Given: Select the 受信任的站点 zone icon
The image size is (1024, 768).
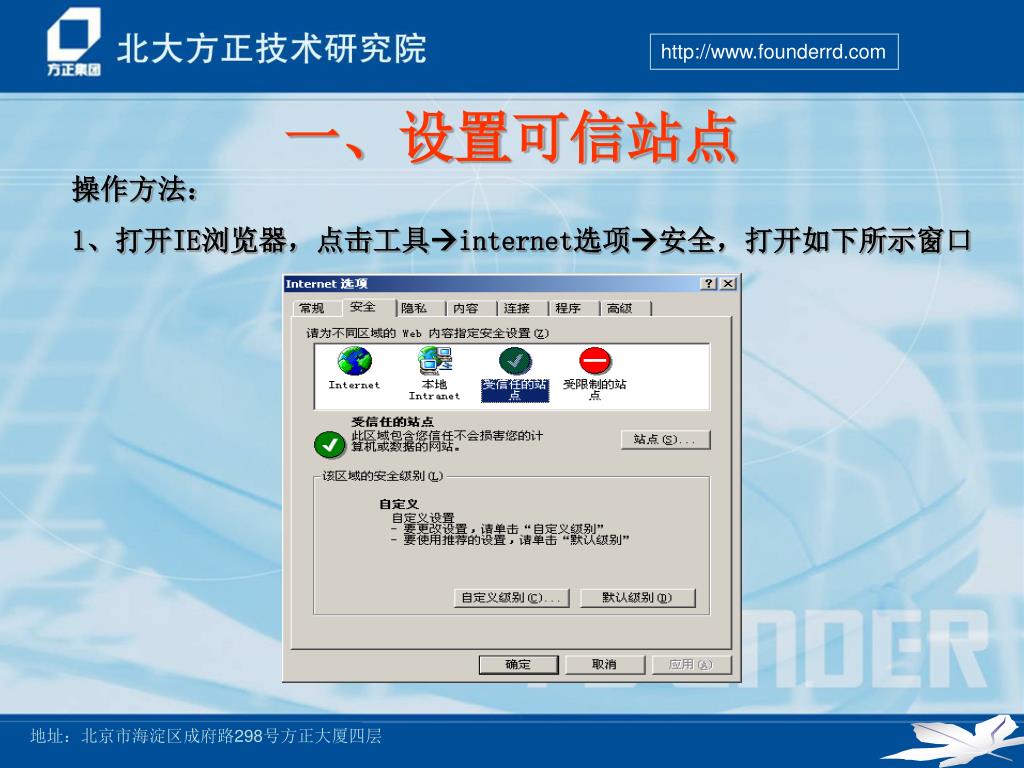Looking at the screenshot, I should pos(515,361).
